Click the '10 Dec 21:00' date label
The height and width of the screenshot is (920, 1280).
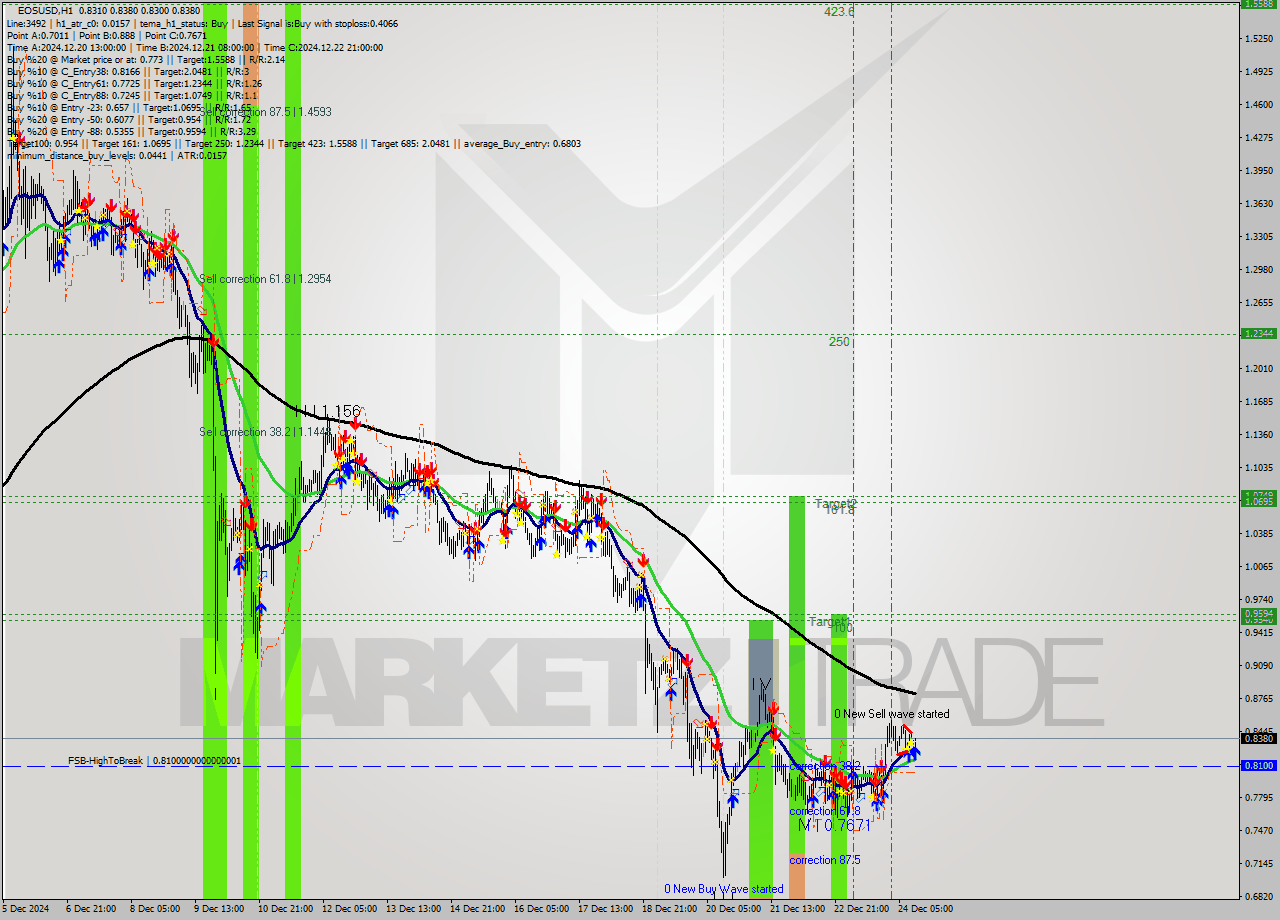tap(285, 909)
